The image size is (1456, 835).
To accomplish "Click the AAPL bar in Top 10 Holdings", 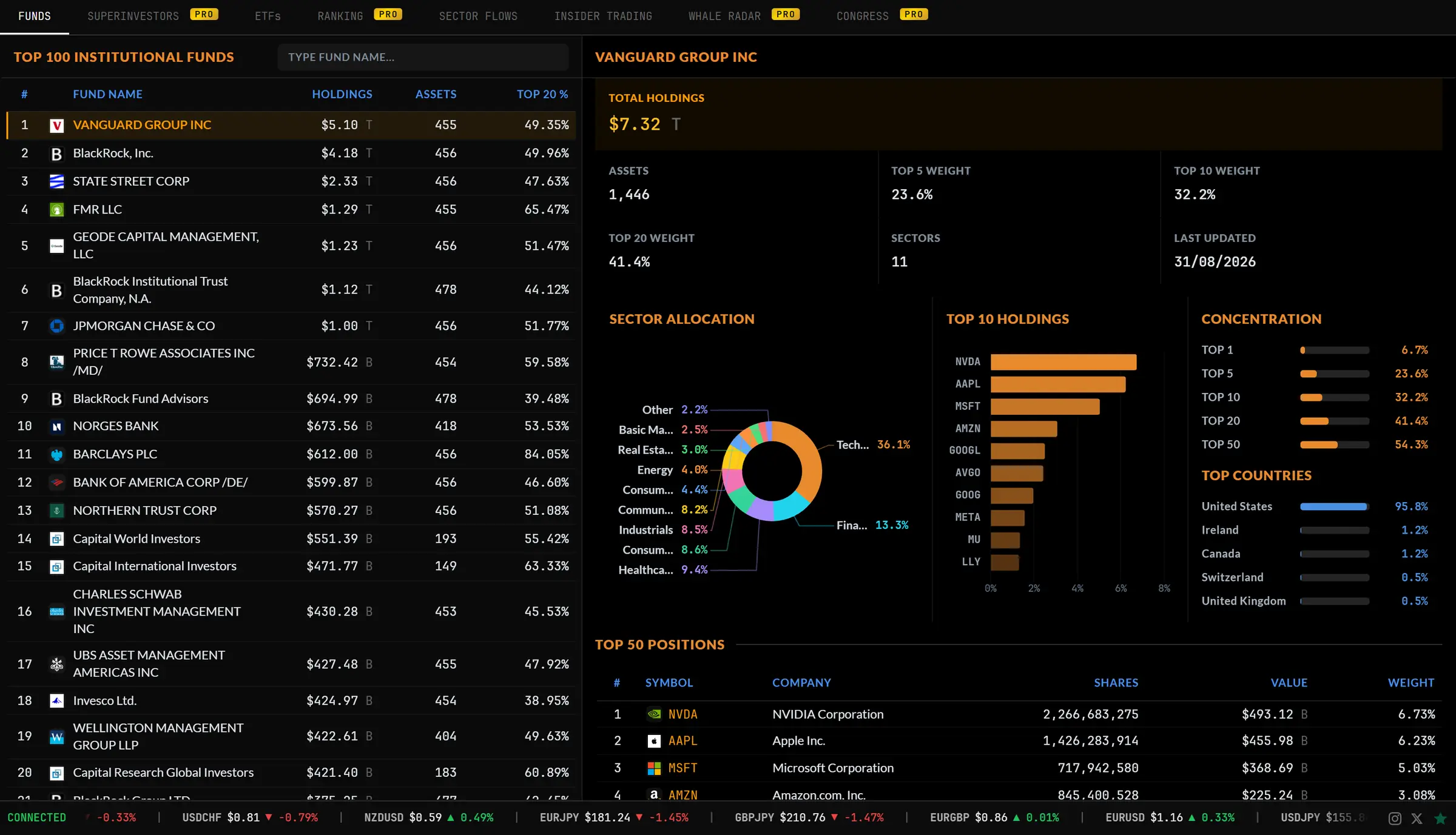I will pos(1058,384).
